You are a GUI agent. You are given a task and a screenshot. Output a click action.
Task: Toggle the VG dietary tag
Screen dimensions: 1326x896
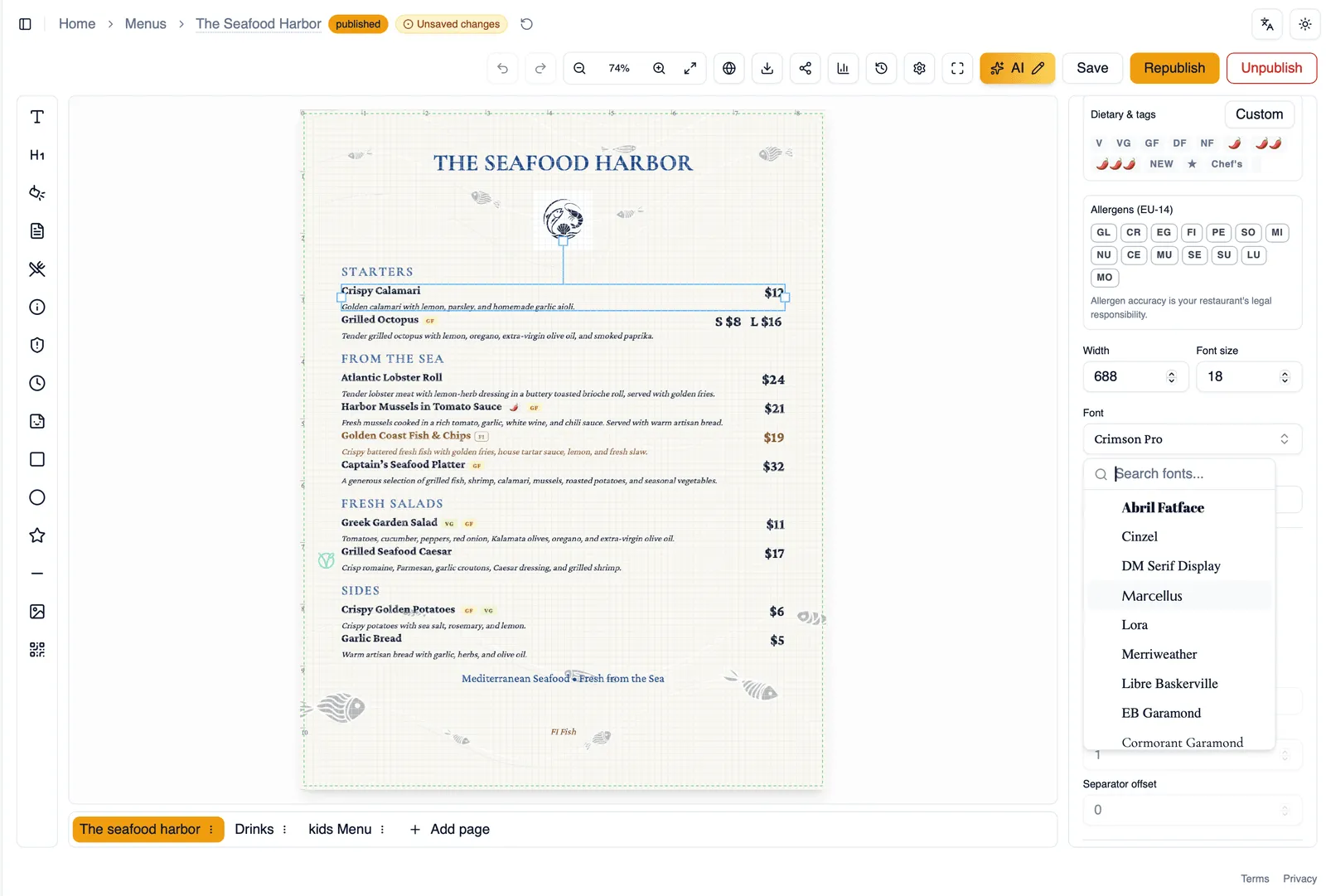1124,143
